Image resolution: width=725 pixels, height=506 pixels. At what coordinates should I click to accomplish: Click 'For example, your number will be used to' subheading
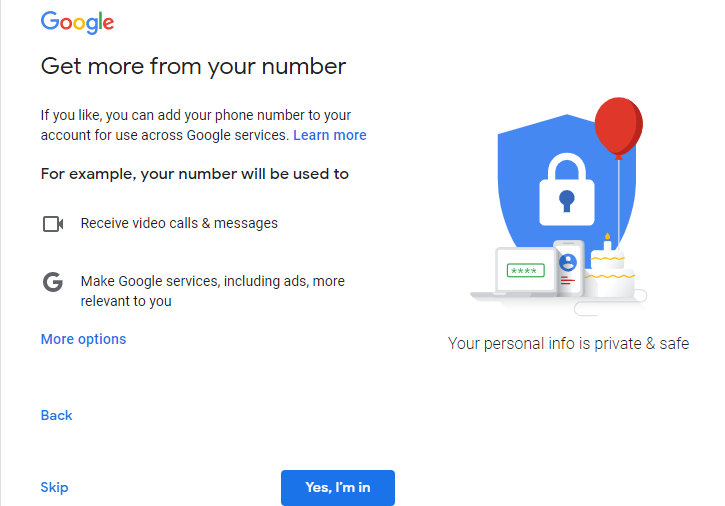pyautogui.click(x=195, y=174)
